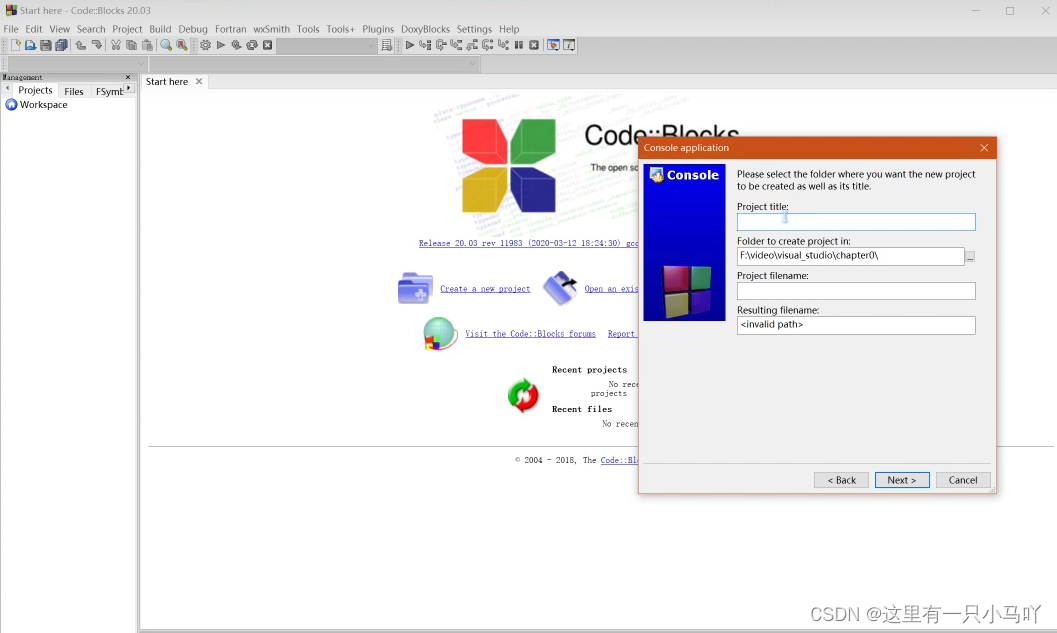Click the Project filename input field
The image size is (1057, 633).
tap(856, 291)
